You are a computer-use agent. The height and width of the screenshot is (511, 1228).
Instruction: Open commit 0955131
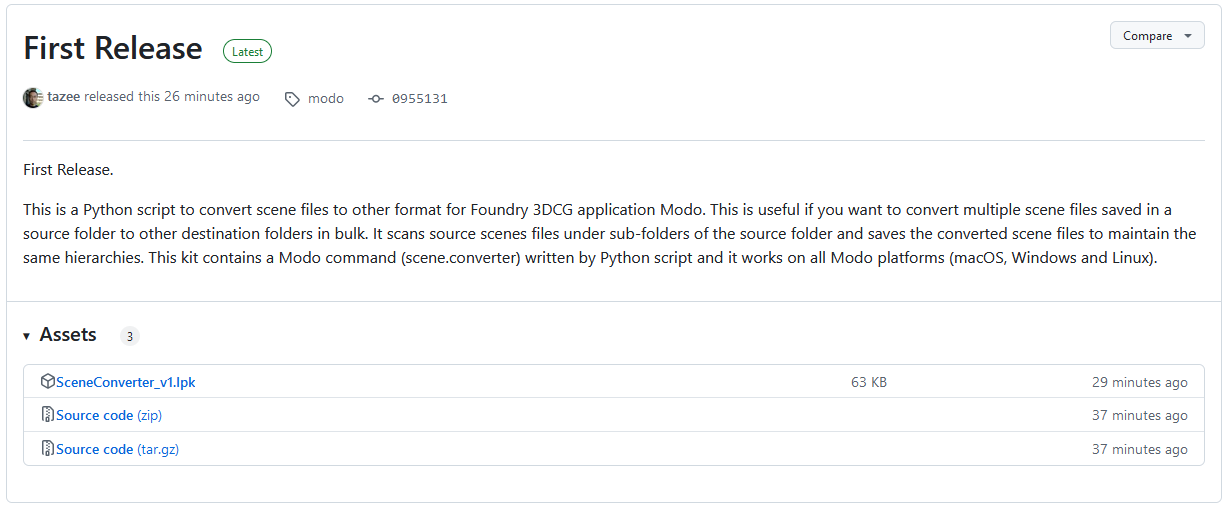[x=420, y=99]
